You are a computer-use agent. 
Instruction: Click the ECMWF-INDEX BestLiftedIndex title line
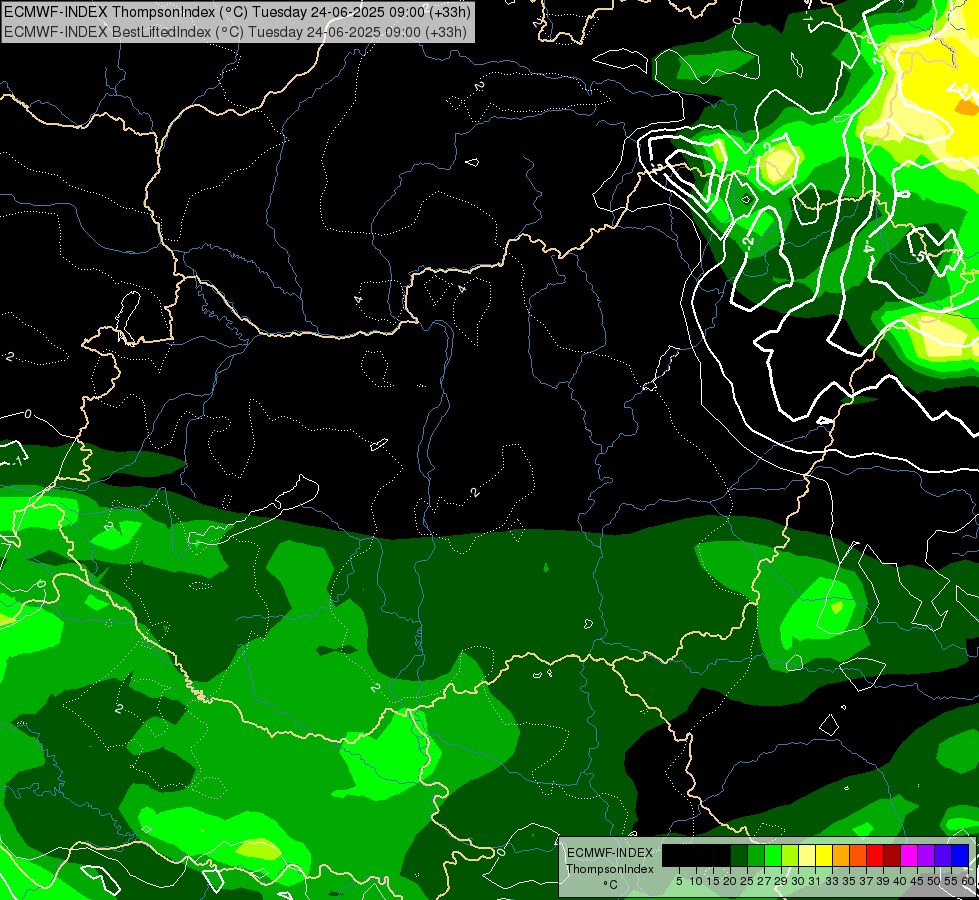point(235,31)
